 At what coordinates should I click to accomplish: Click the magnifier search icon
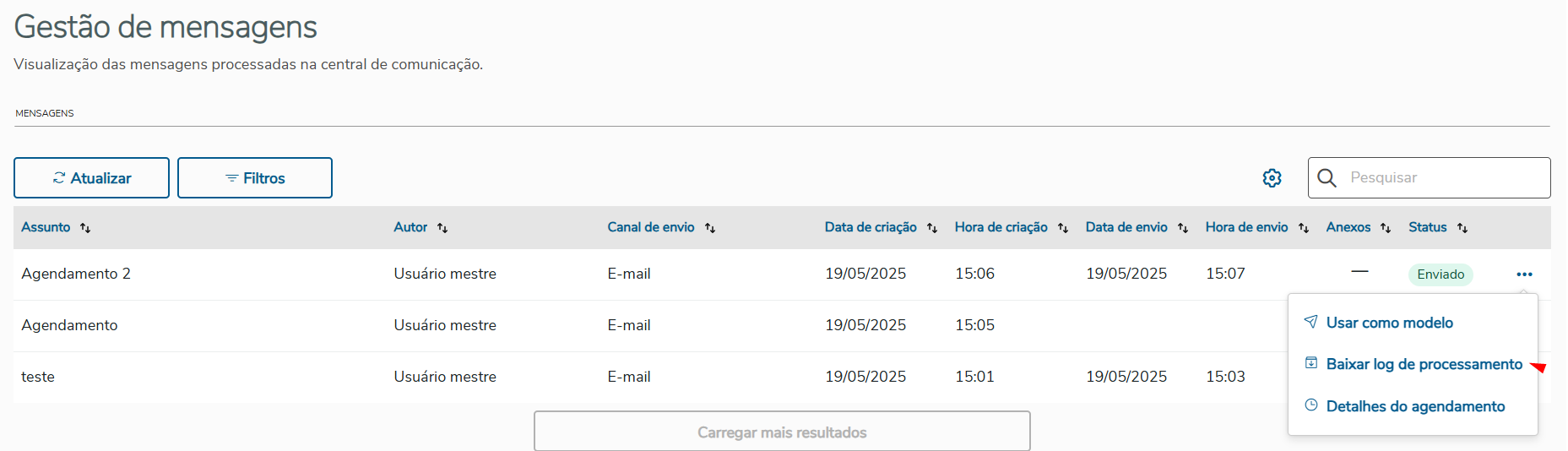coord(1327,178)
